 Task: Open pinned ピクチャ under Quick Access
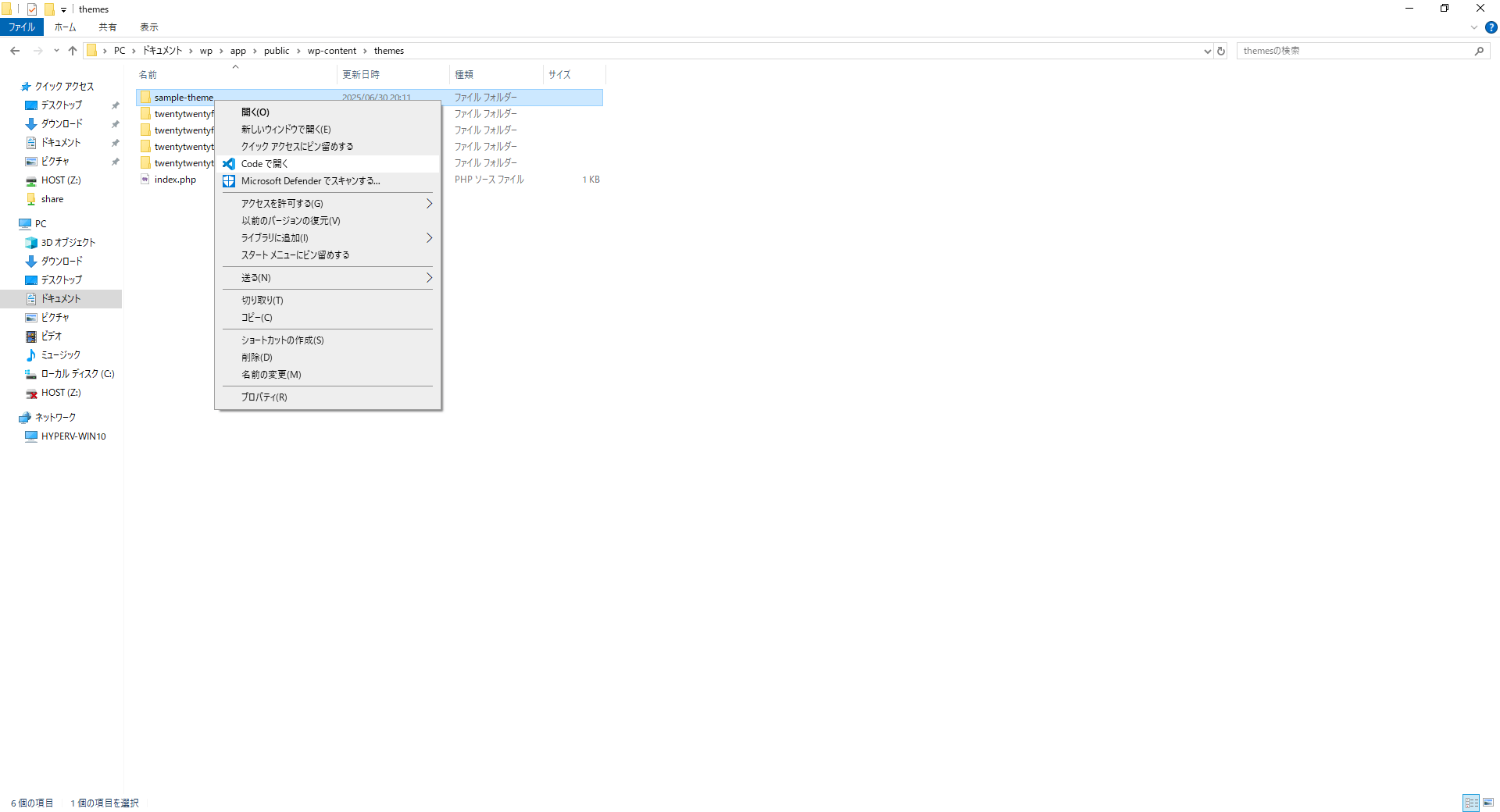click(x=55, y=162)
